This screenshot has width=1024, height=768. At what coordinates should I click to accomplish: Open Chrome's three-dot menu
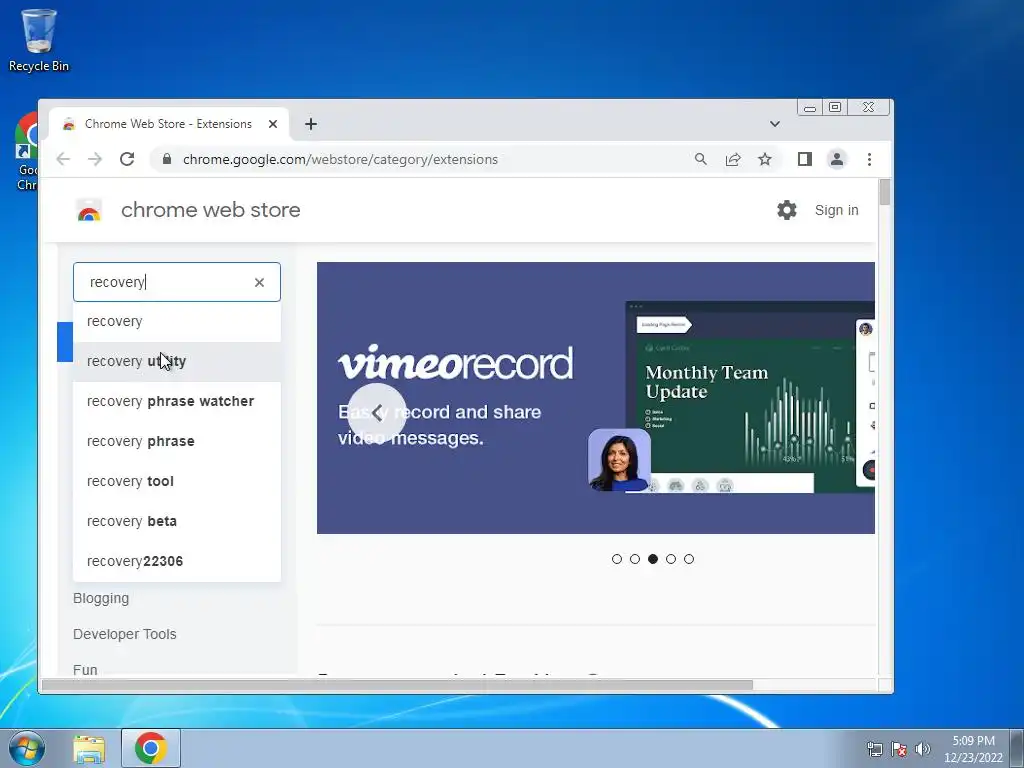(x=869, y=159)
